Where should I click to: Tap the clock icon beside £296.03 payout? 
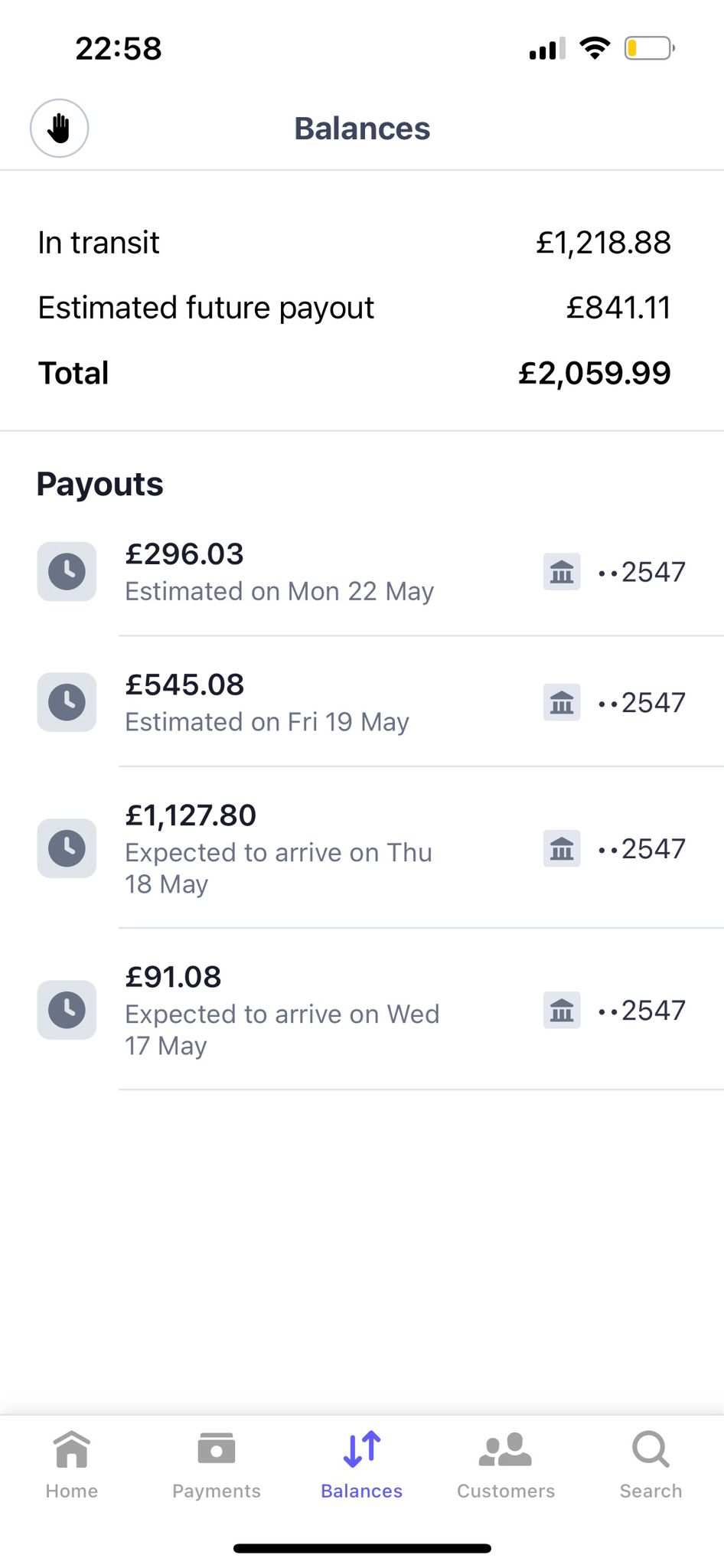coord(67,572)
